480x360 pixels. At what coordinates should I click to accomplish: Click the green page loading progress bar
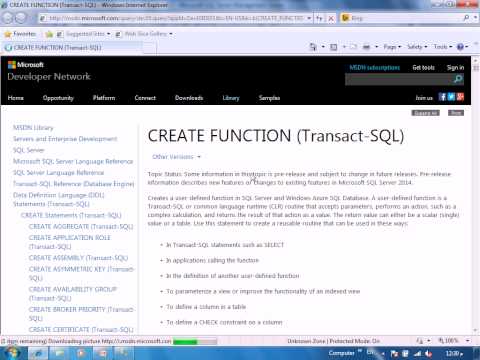195,341
